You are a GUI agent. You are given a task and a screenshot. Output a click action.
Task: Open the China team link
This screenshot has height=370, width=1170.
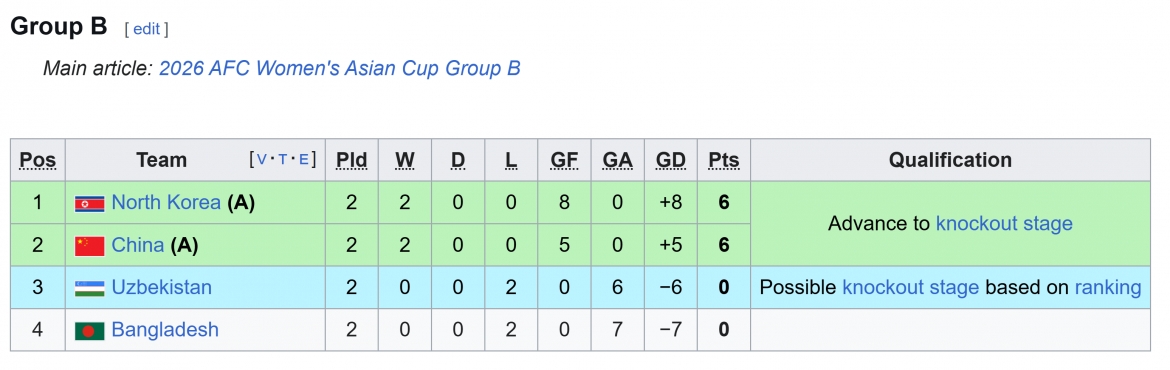tap(137, 245)
